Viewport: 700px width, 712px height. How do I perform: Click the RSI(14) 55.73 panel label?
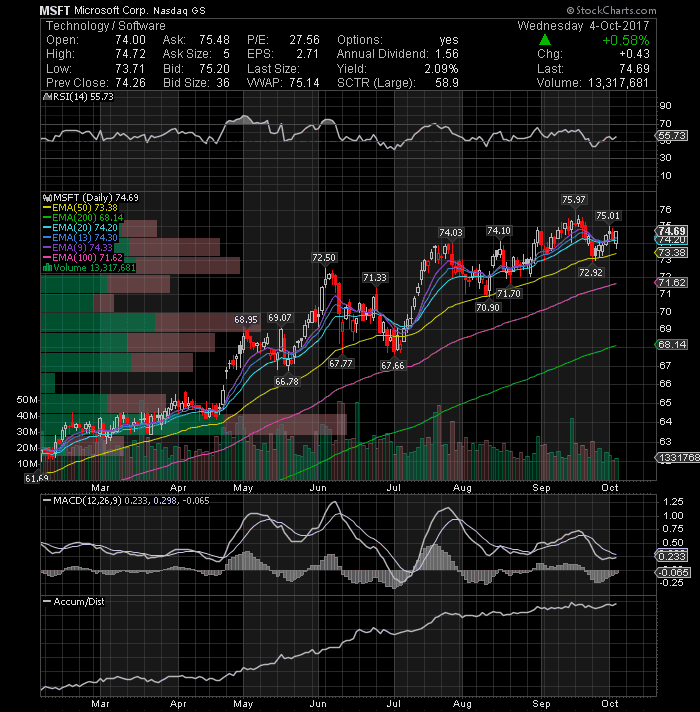[x=78, y=97]
